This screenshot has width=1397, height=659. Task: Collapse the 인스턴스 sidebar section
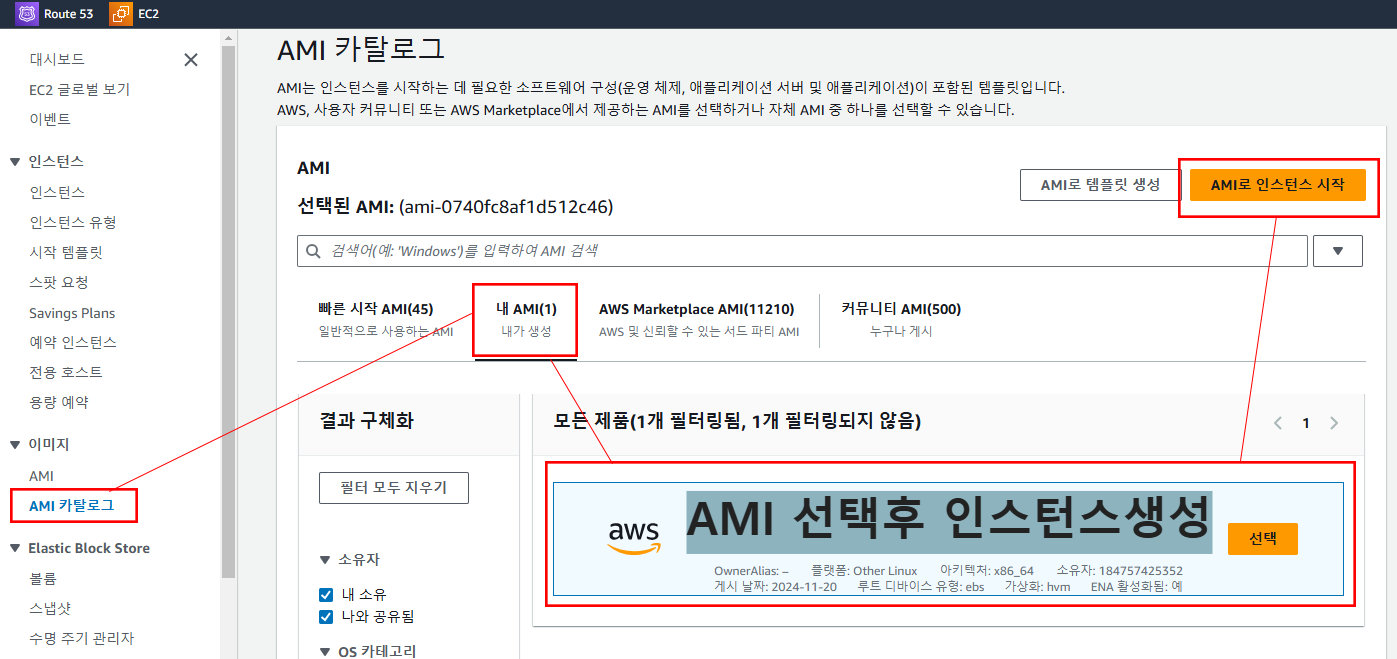click(x=14, y=161)
